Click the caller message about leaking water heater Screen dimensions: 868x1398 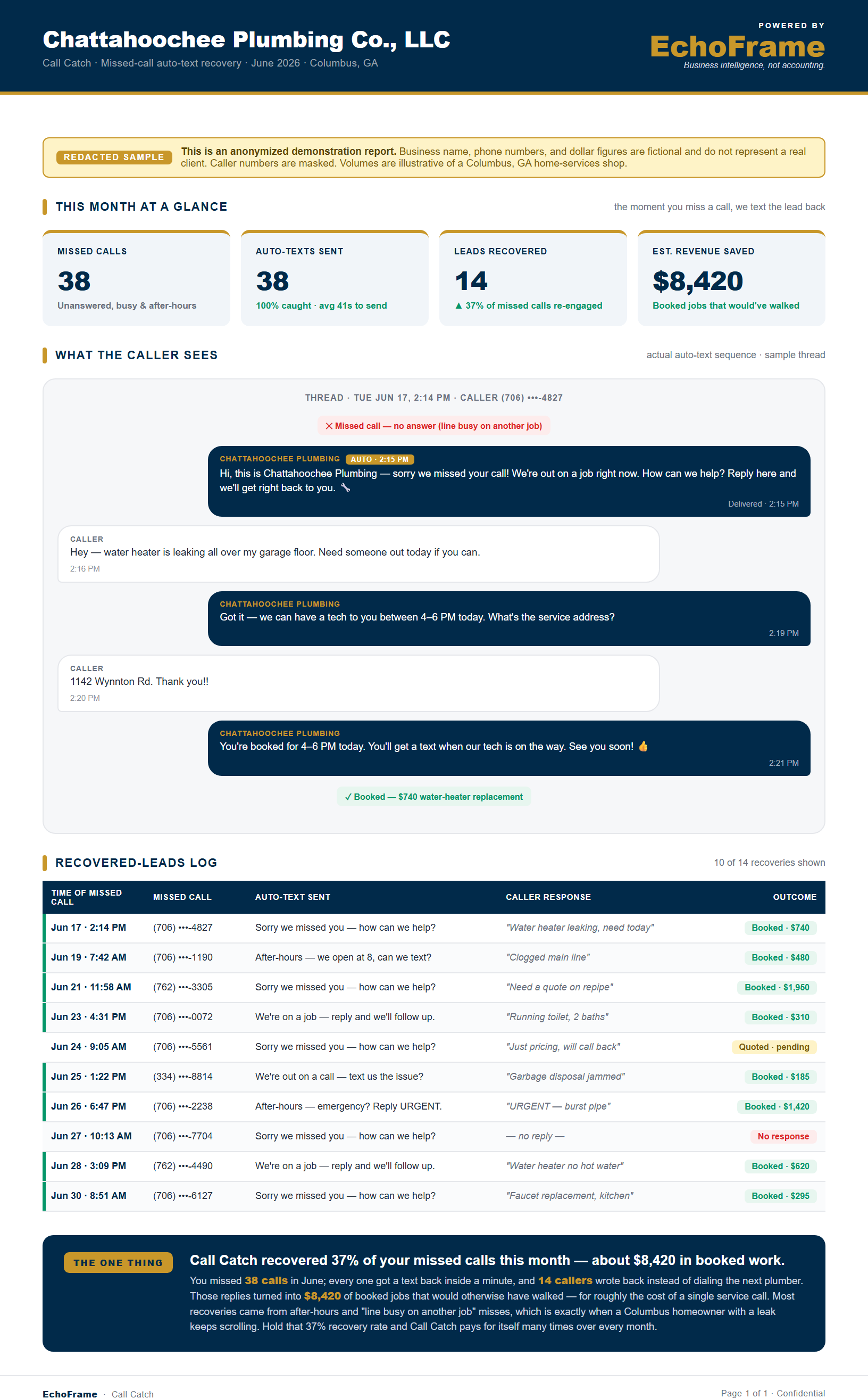(x=358, y=555)
